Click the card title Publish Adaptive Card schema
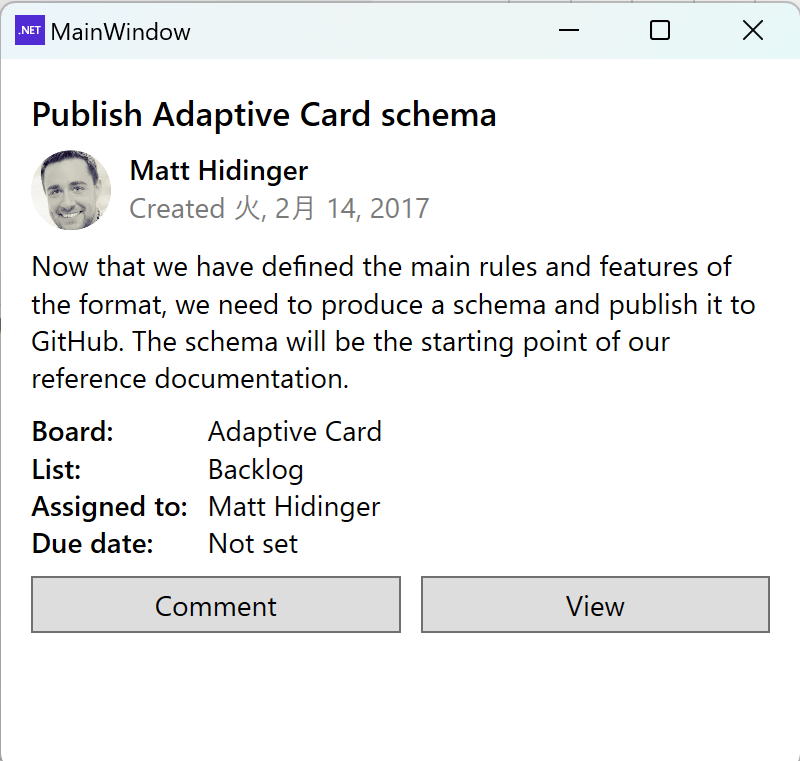800x761 pixels. click(264, 114)
